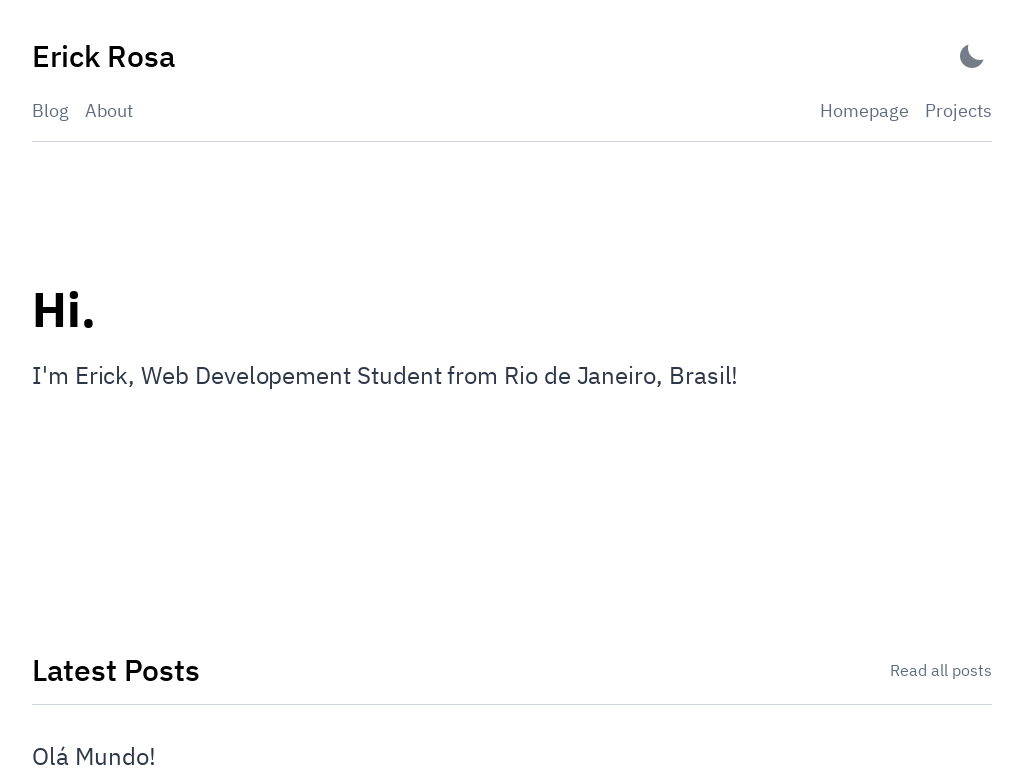The width and height of the screenshot is (1024, 768).
Task: Click the word "Student" in the intro
Action: click(400, 376)
